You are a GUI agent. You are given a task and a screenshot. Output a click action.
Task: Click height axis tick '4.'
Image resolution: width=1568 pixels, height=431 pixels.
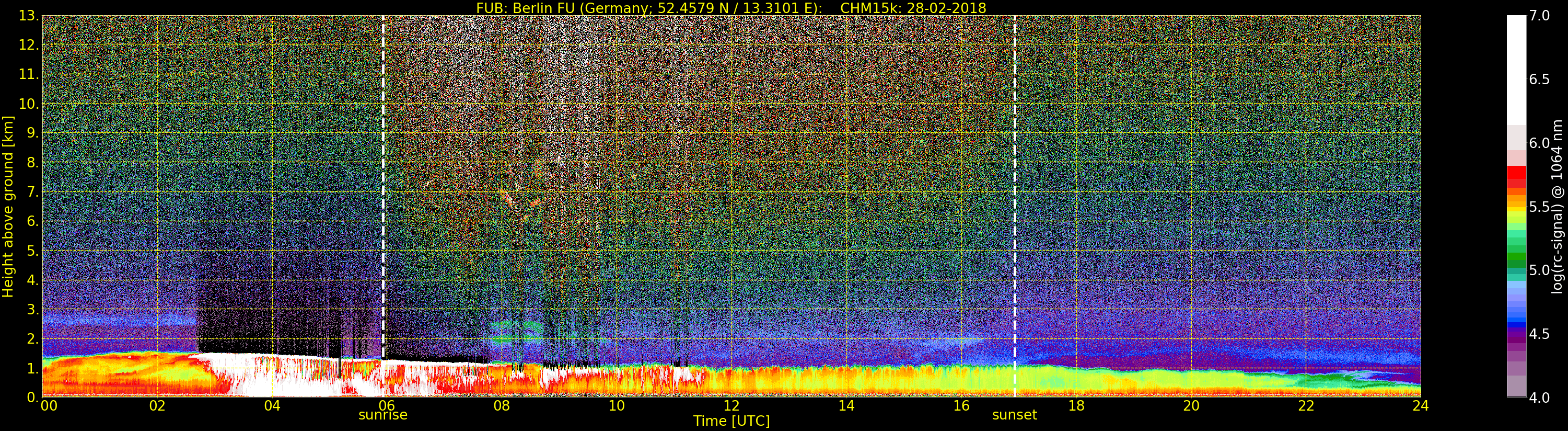pyautogui.click(x=32, y=280)
